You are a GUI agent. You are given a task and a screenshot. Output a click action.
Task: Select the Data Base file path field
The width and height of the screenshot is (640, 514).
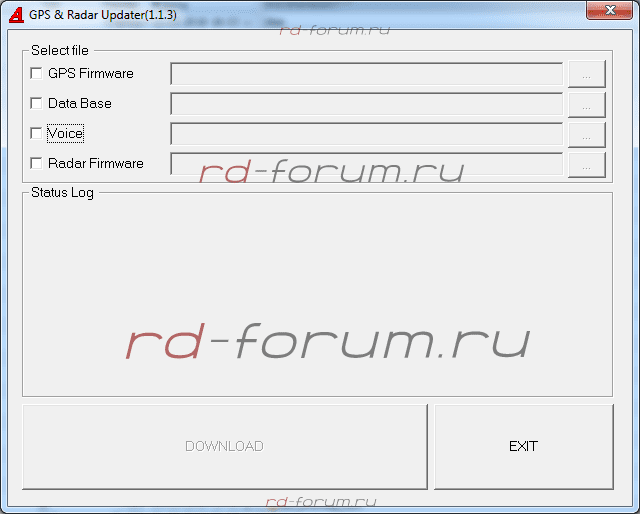coord(366,104)
